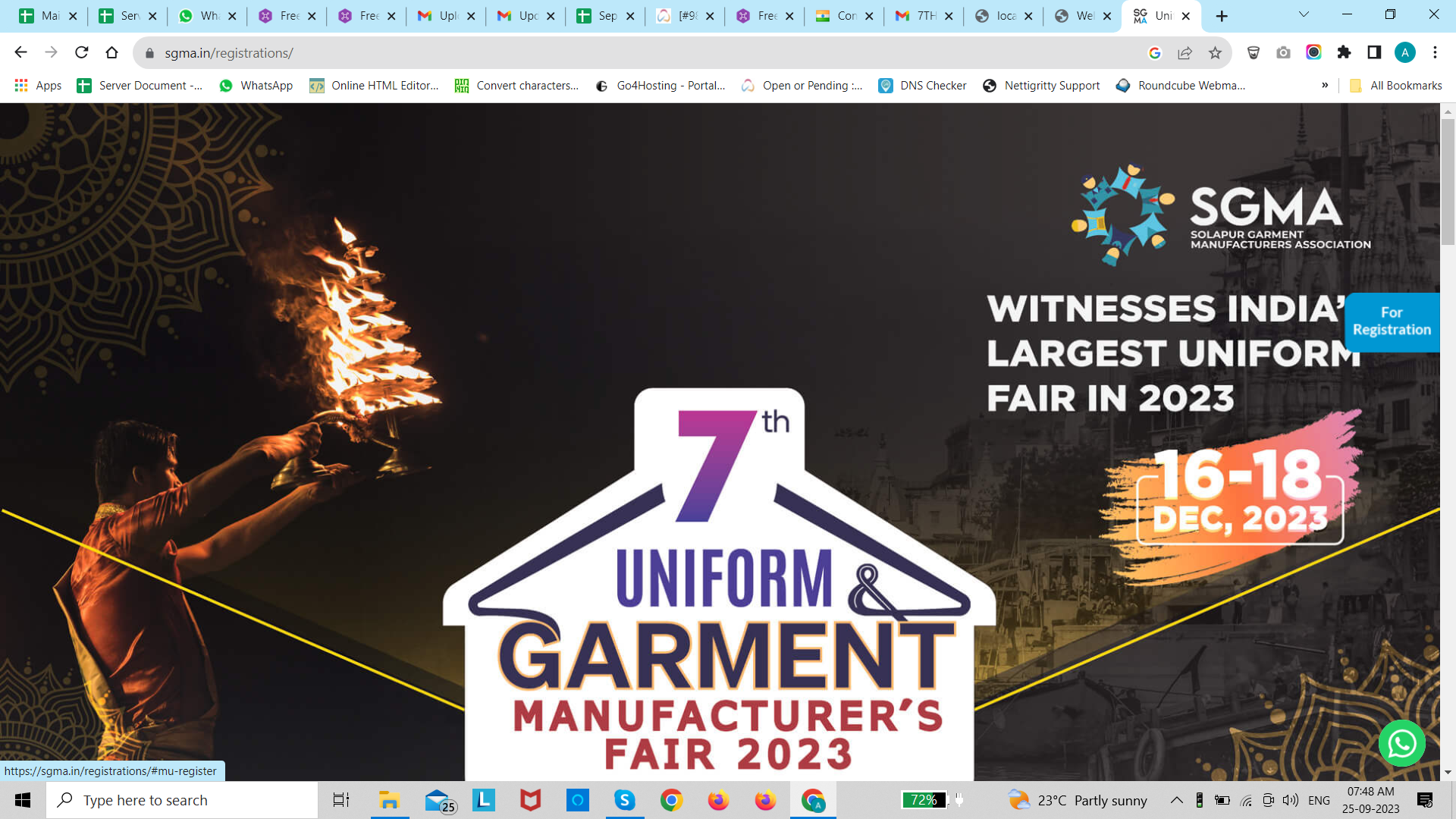Close the Con tab
The image size is (1456, 819).
point(869,16)
